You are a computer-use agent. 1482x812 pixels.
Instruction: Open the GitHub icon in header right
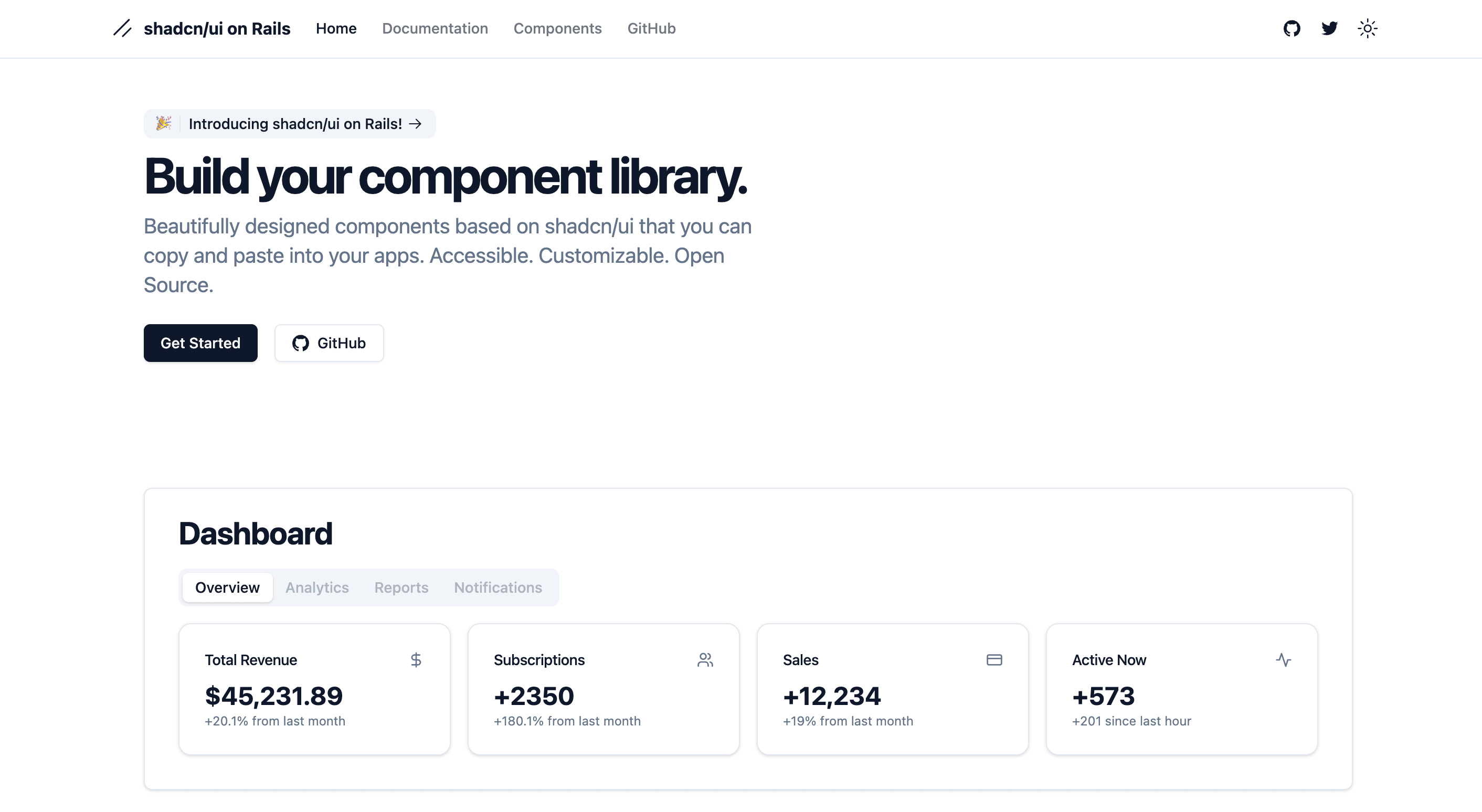click(x=1292, y=28)
